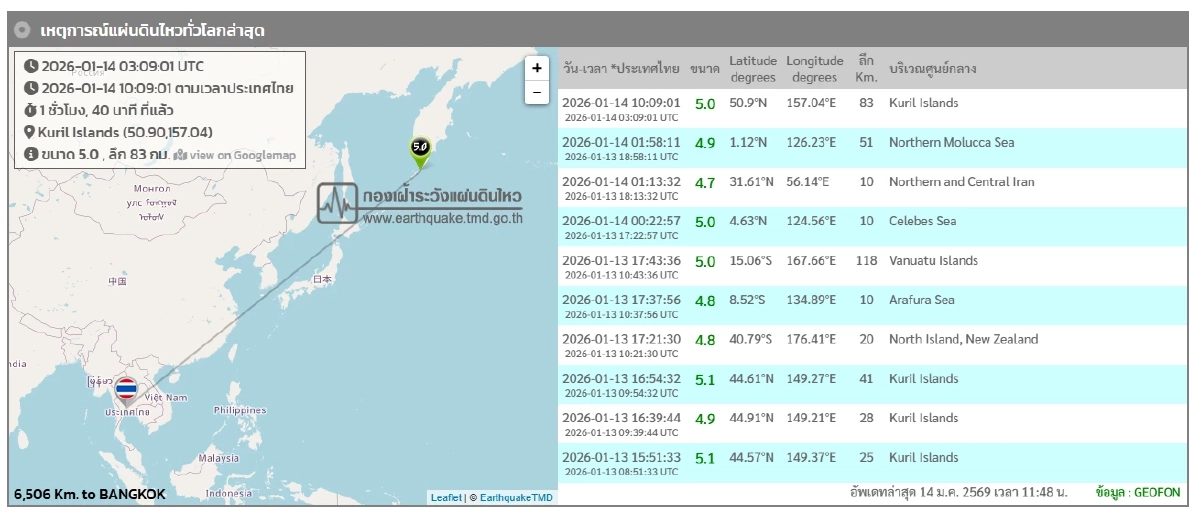Screen dimensions: 1200x513
Task: Click the magnitude 5.1 value at 16:54:32
Action: (x=705, y=380)
